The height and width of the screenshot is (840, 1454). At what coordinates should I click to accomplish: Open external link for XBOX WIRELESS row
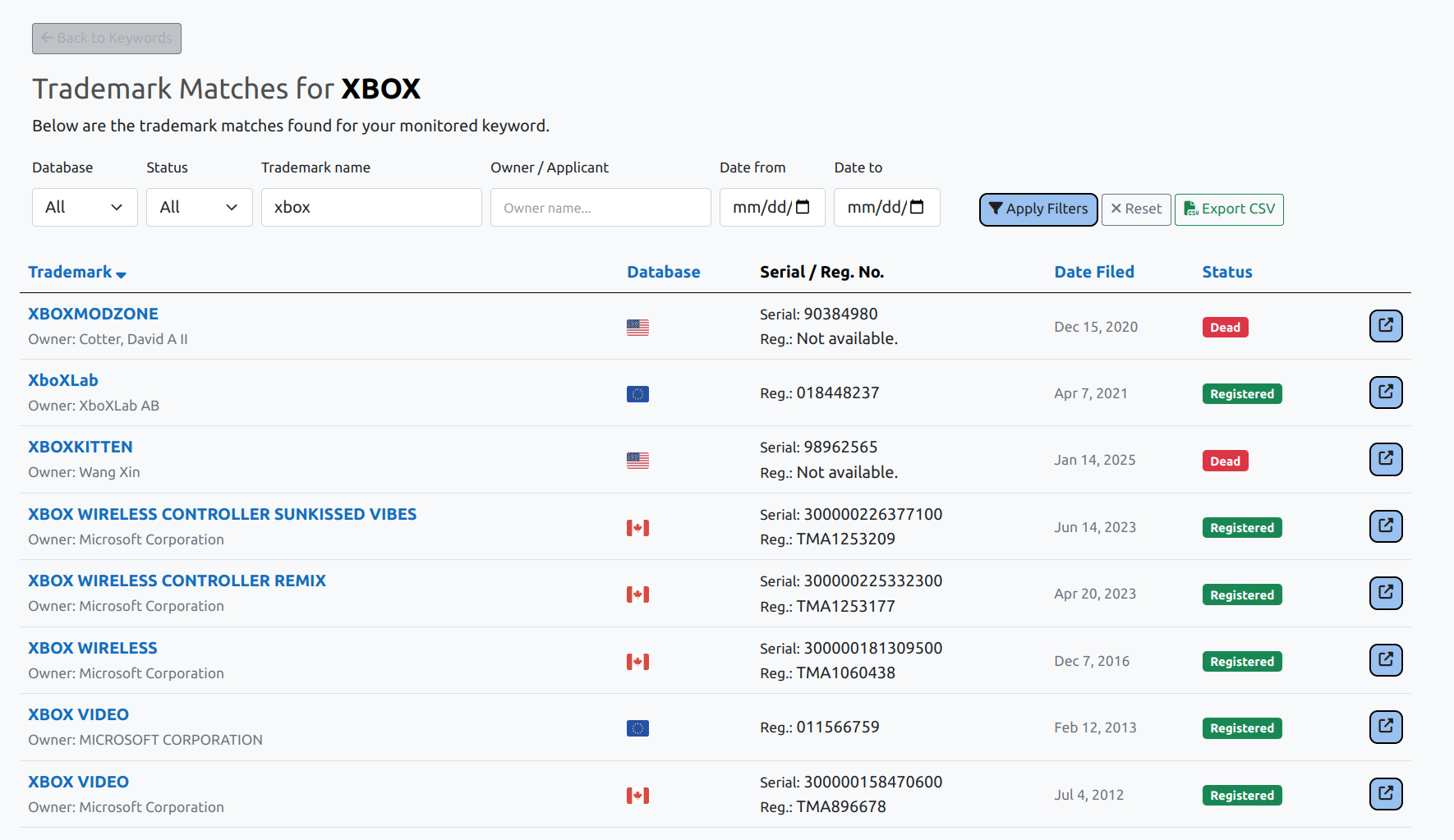tap(1386, 660)
